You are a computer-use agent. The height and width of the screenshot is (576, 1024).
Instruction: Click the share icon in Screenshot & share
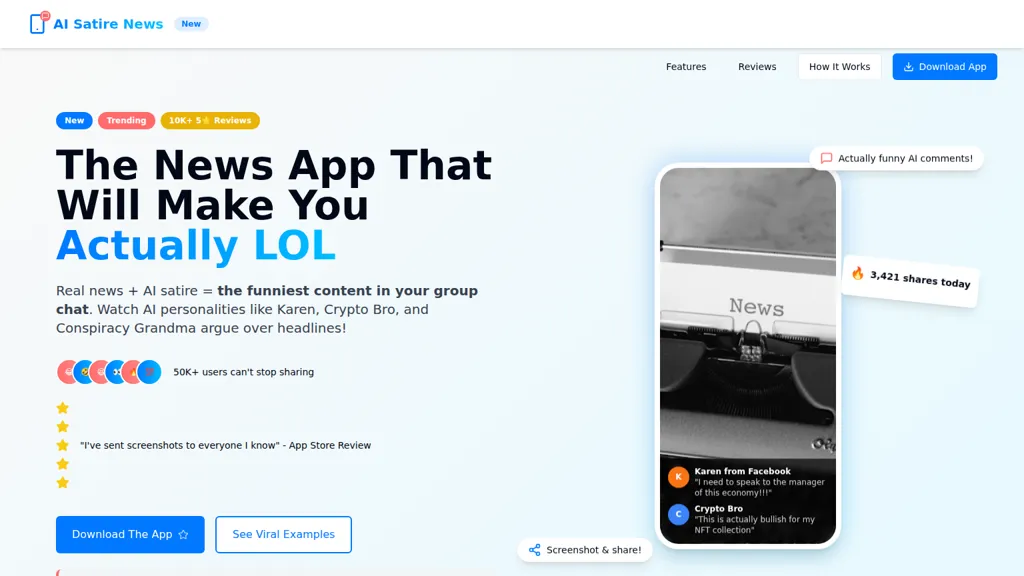pyautogui.click(x=534, y=550)
